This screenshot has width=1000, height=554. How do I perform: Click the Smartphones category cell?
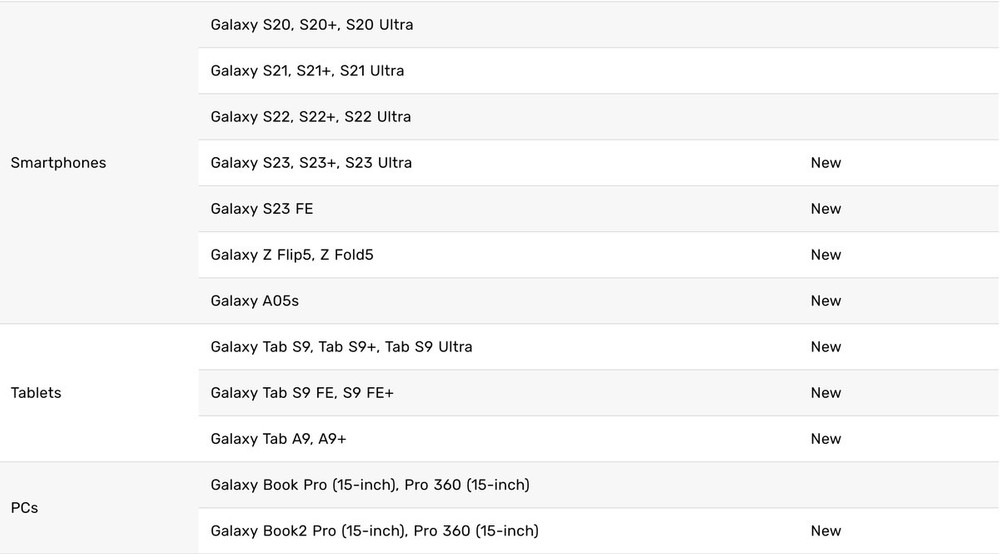tap(58, 163)
